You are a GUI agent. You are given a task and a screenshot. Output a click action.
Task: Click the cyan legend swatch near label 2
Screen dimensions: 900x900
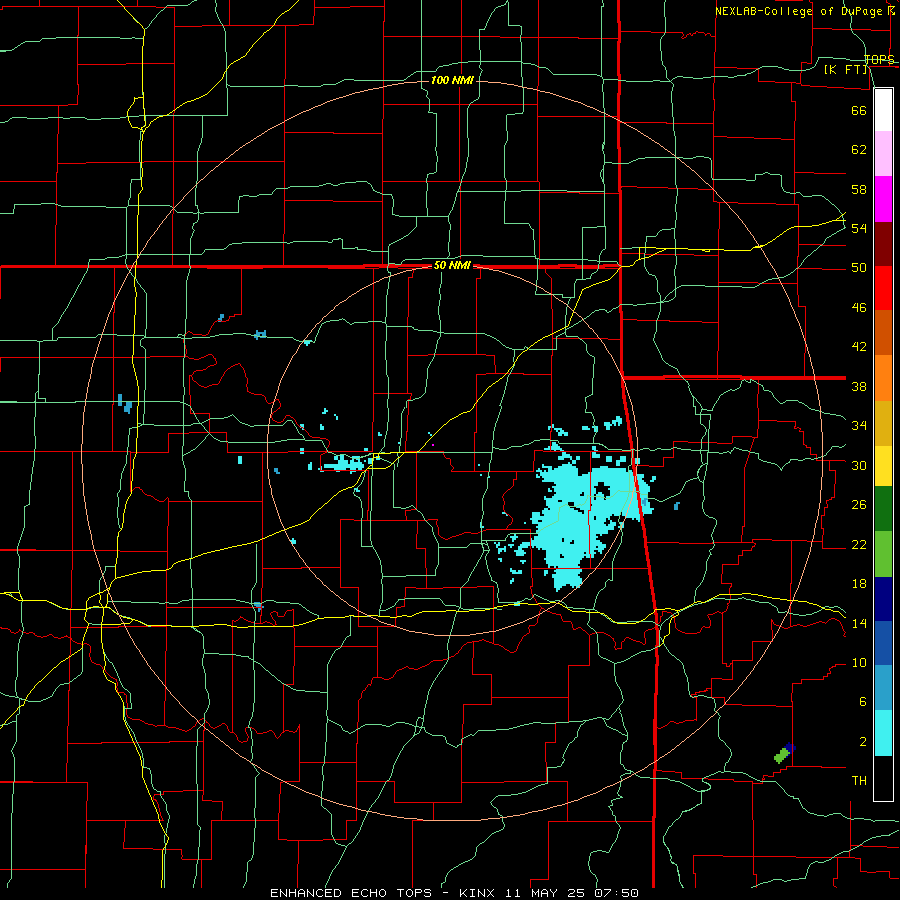(x=883, y=734)
